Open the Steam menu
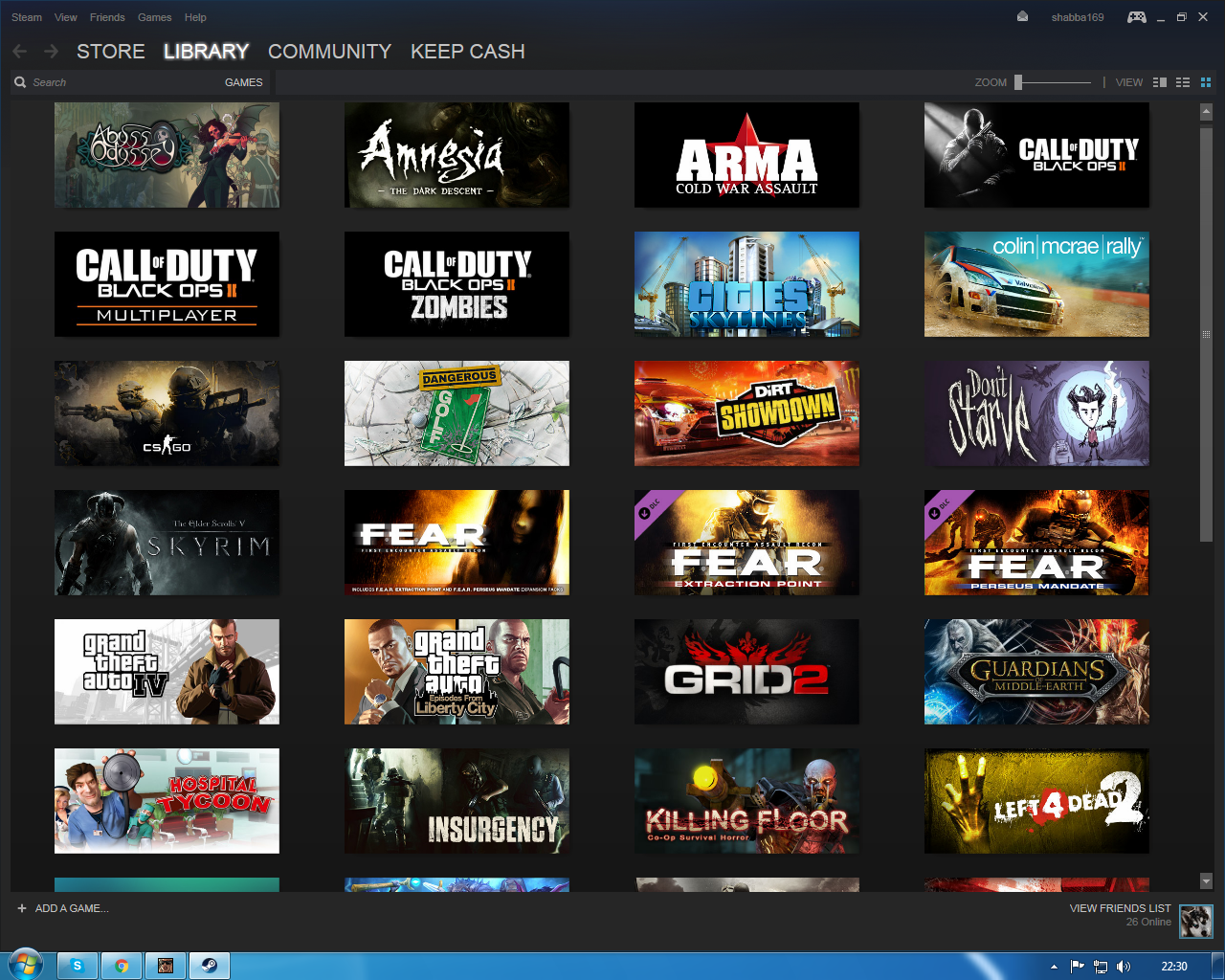 27,17
